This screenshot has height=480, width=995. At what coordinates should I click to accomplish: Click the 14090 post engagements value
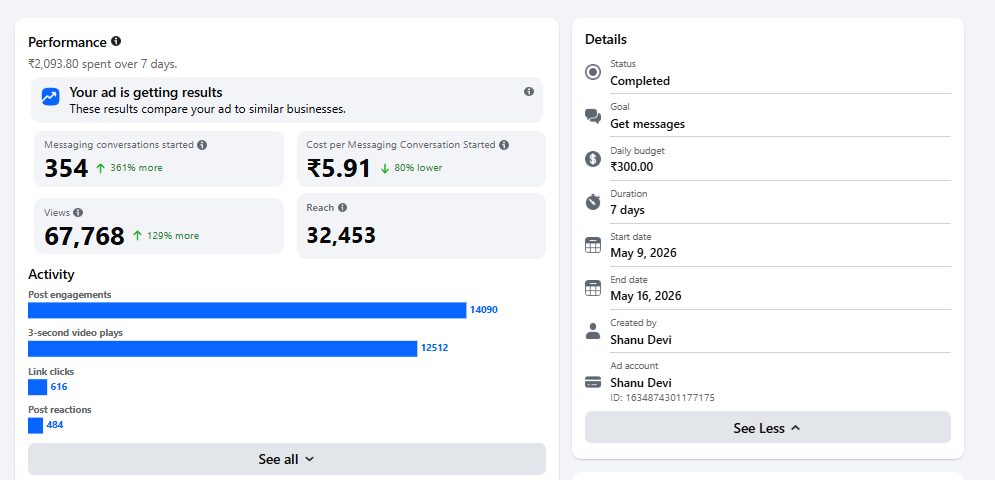pyautogui.click(x=484, y=310)
